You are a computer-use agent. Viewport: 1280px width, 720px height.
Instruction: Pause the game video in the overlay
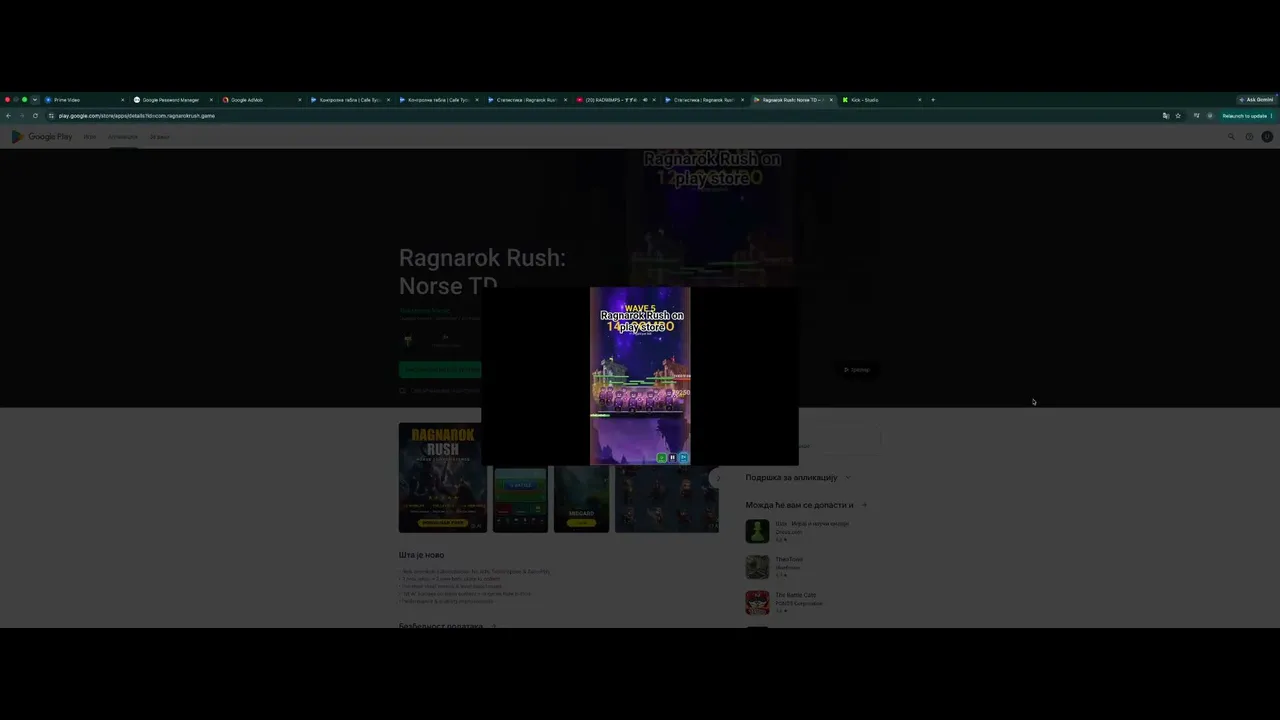pos(672,458)
